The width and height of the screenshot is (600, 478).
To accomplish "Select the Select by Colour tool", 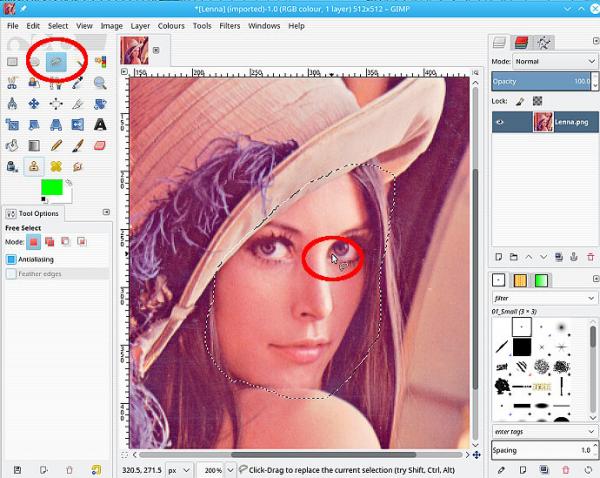I will (100, 61).
